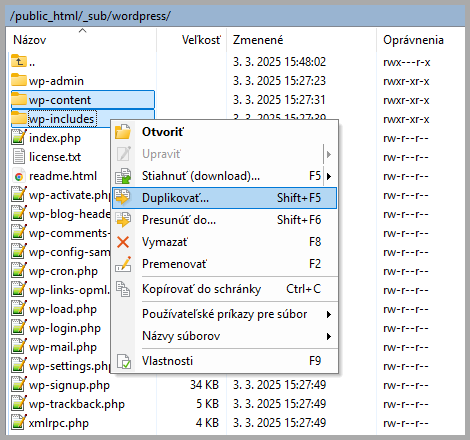This screenshot has height=440, width=470.
Task: Click the download icon beside Stiahnuť
Action: [x=123, y=176]
